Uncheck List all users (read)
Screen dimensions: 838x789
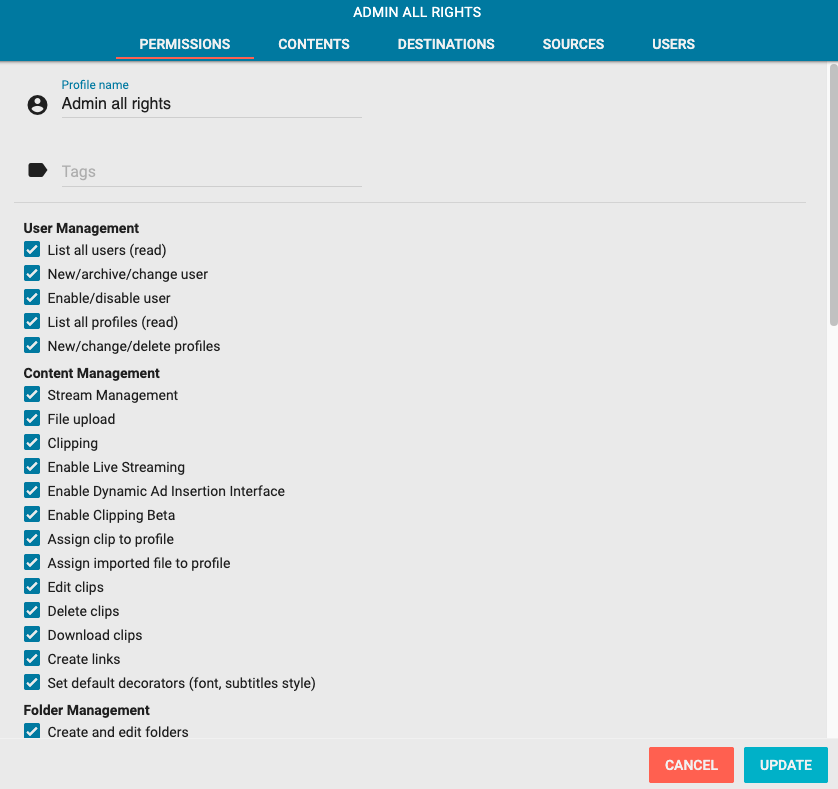(32, 250)
